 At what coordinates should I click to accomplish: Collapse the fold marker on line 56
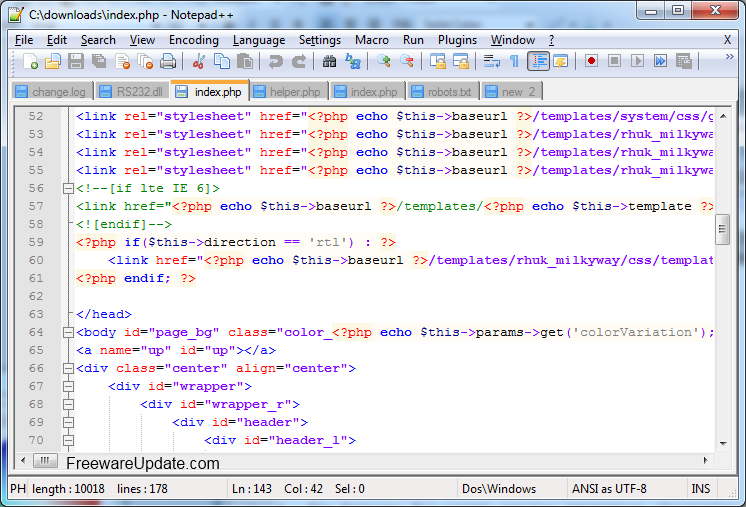tap(69, 189)
